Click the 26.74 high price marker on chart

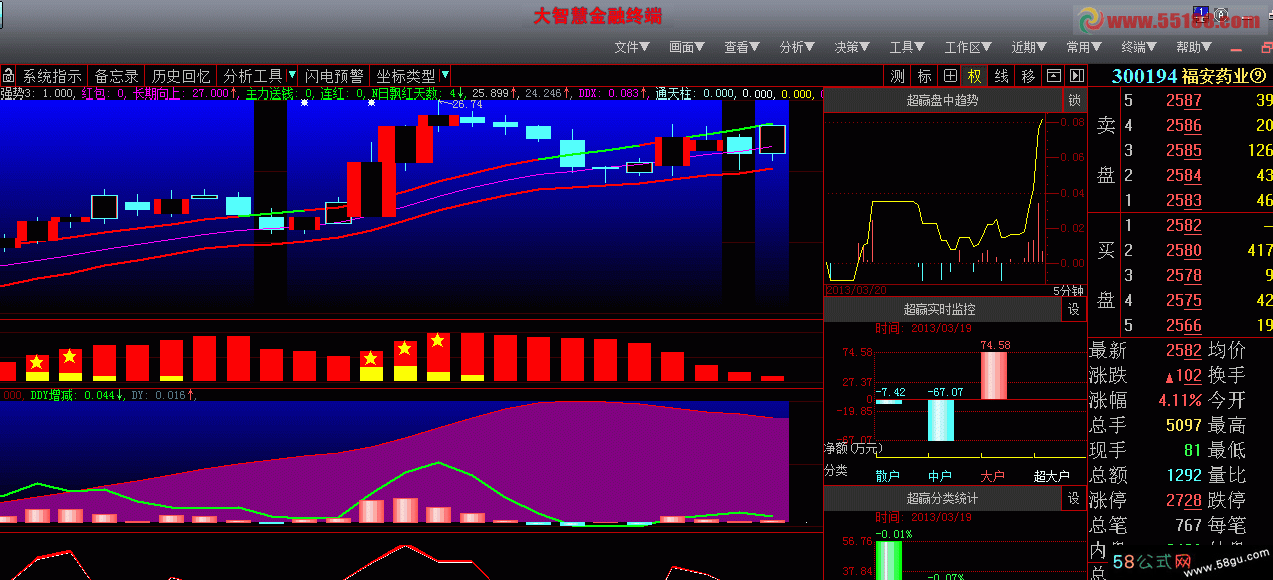[x=466, y=103]
